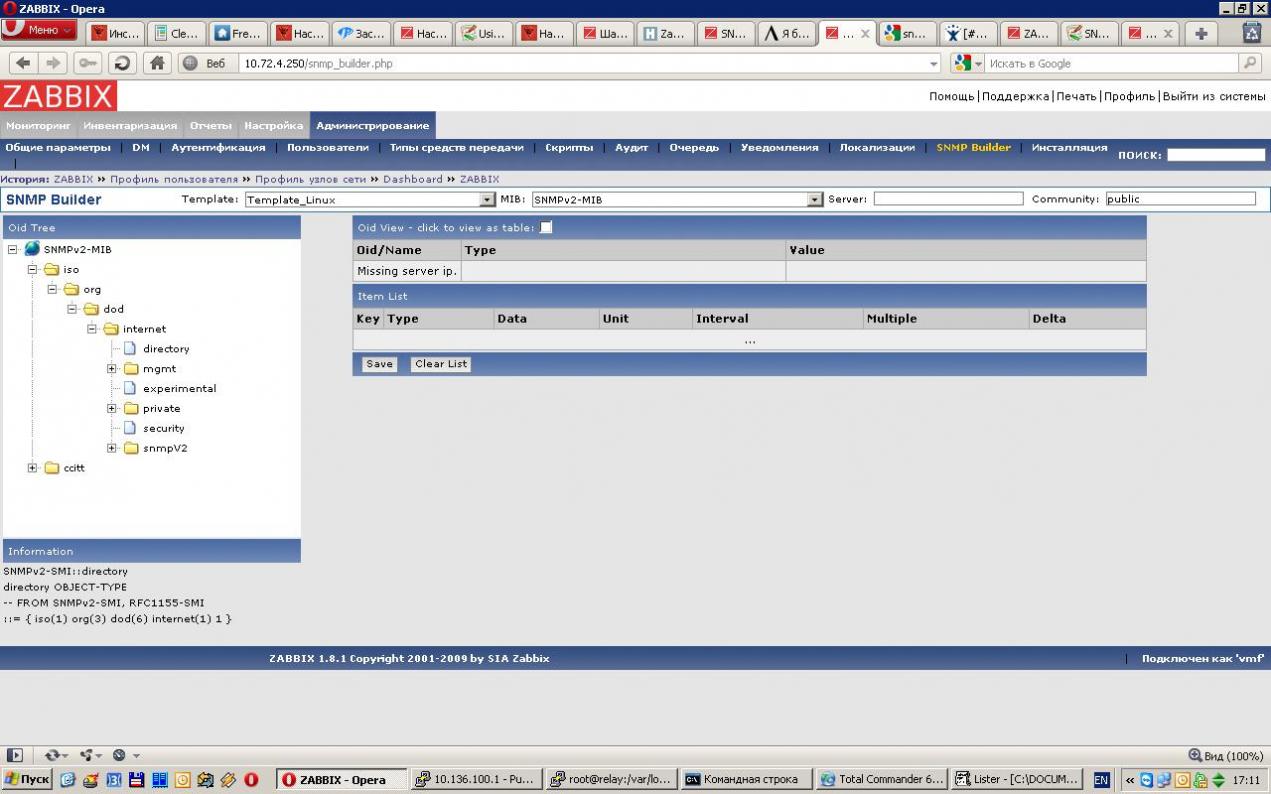
Task: Open the Google search engine dropdown arrow
Action: [979, 63]
